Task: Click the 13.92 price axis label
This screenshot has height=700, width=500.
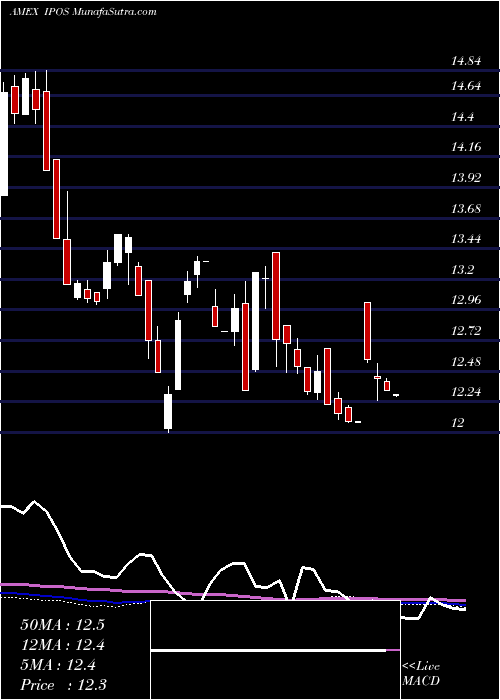Action: click(x=466, y=178)
